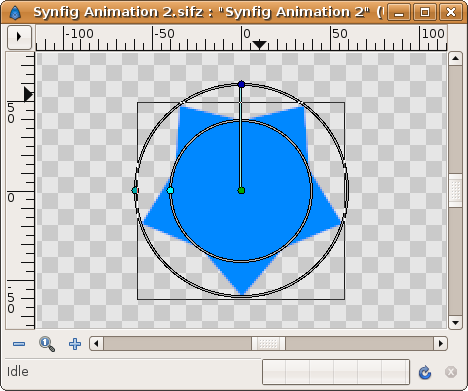Click the zoom out minus icon
The width and height of the screenshot is (468, 391).
[x=19, y=344]
